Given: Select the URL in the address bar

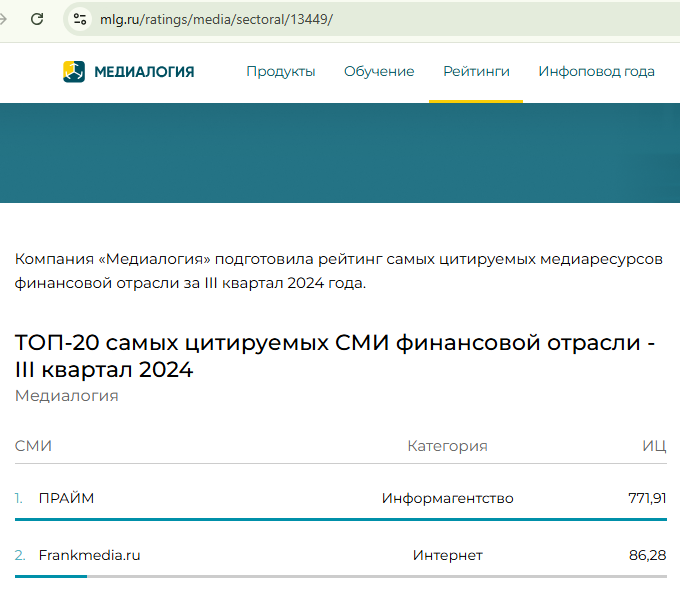Looking at the screenshot, I should tap(216, 20).
